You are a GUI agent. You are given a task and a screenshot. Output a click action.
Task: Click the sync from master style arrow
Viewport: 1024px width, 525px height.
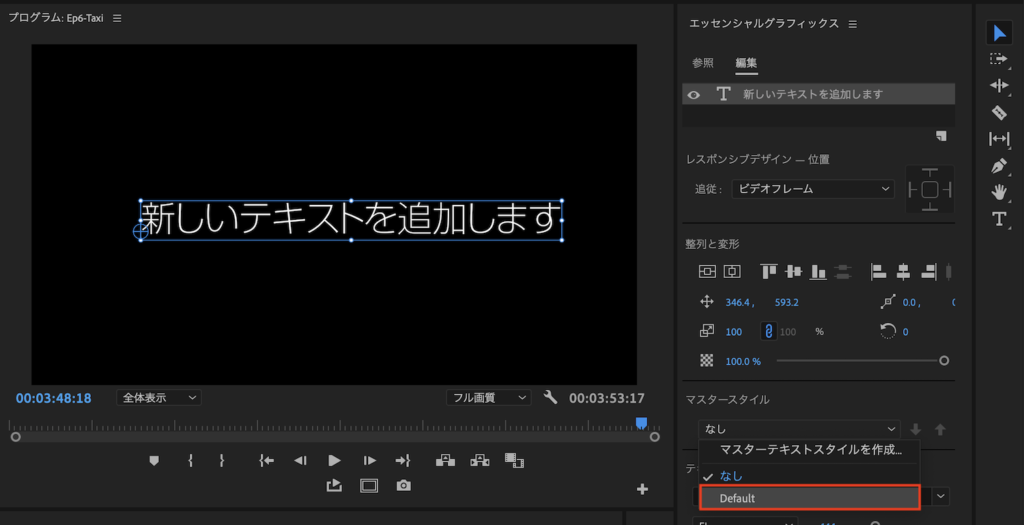(x=916, y=429)
